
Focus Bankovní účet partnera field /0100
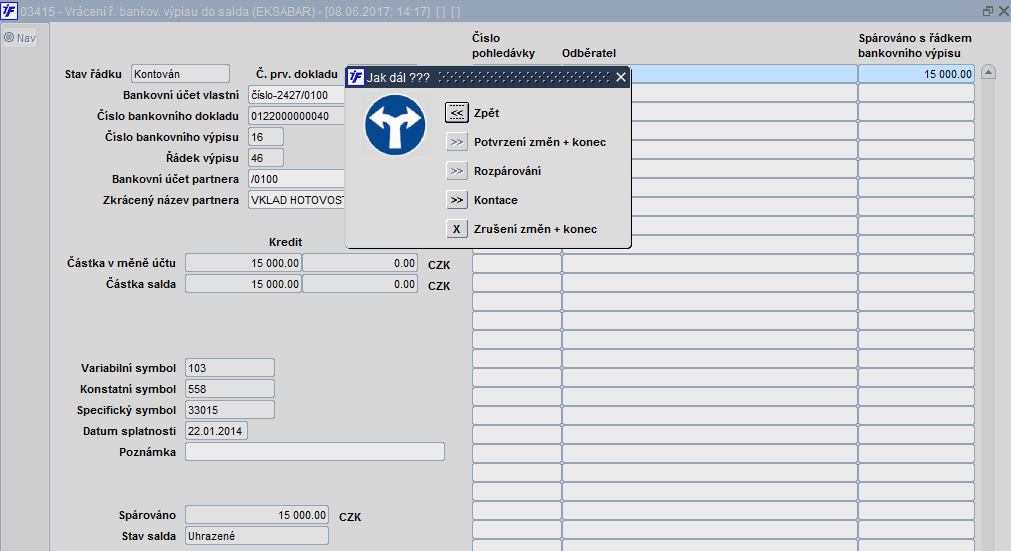pos(297,179)
